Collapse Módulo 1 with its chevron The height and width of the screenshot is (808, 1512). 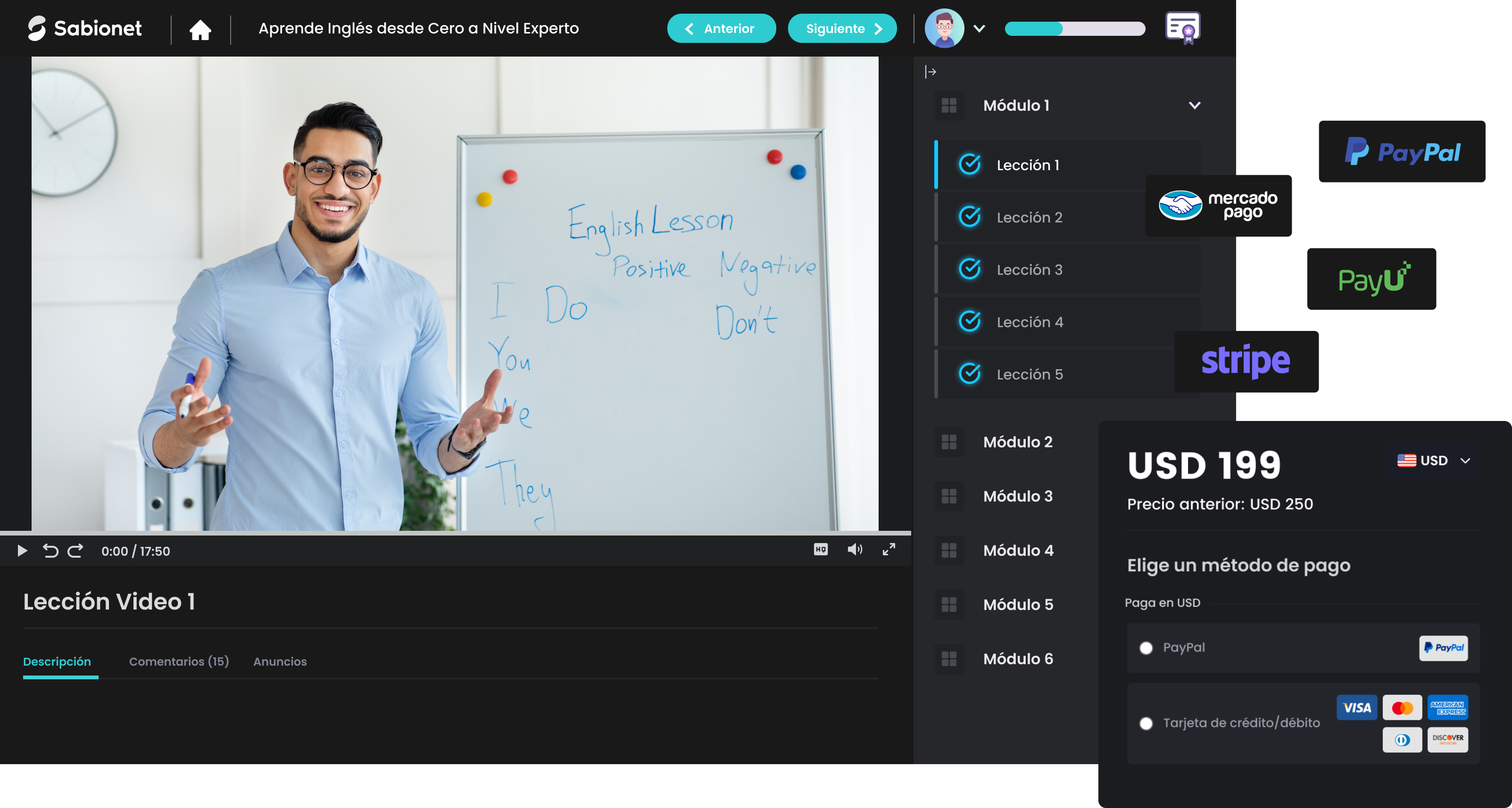1195,106
